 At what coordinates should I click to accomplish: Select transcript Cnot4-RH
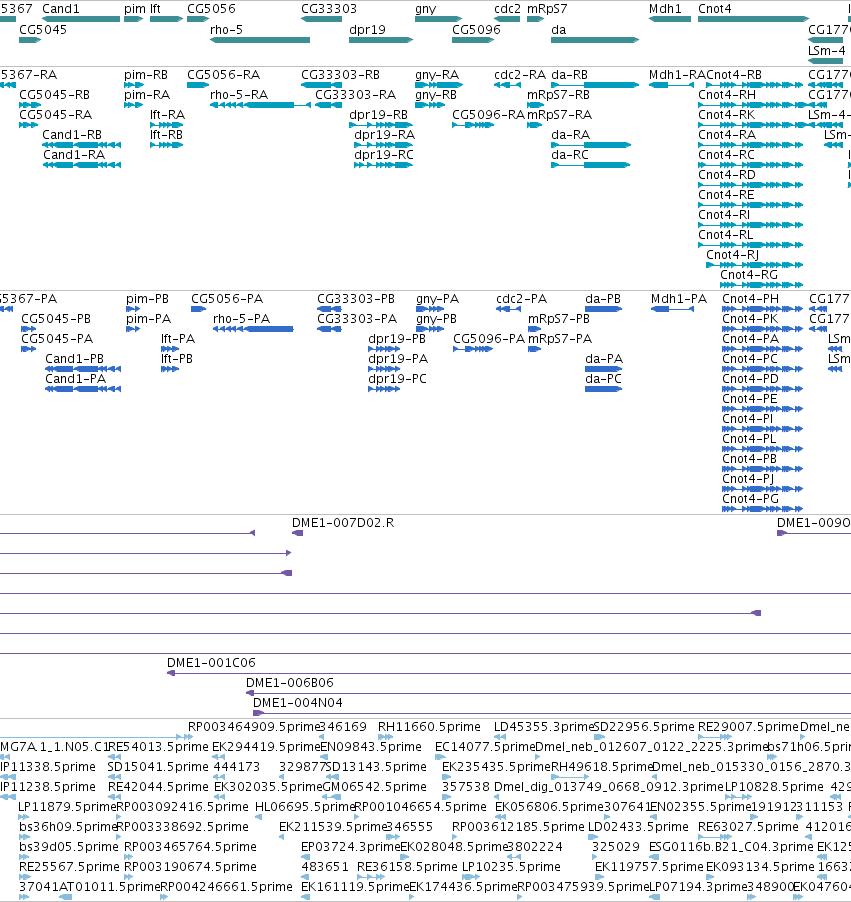click(727, 94)
